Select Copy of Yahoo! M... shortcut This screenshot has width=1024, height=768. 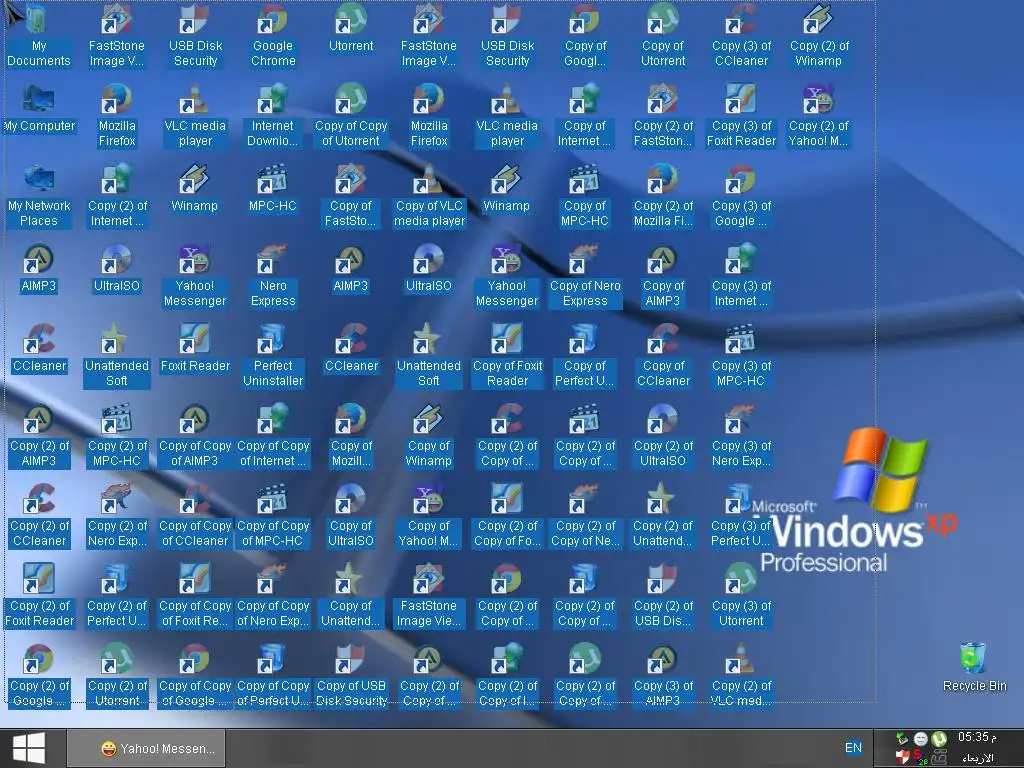429,516
